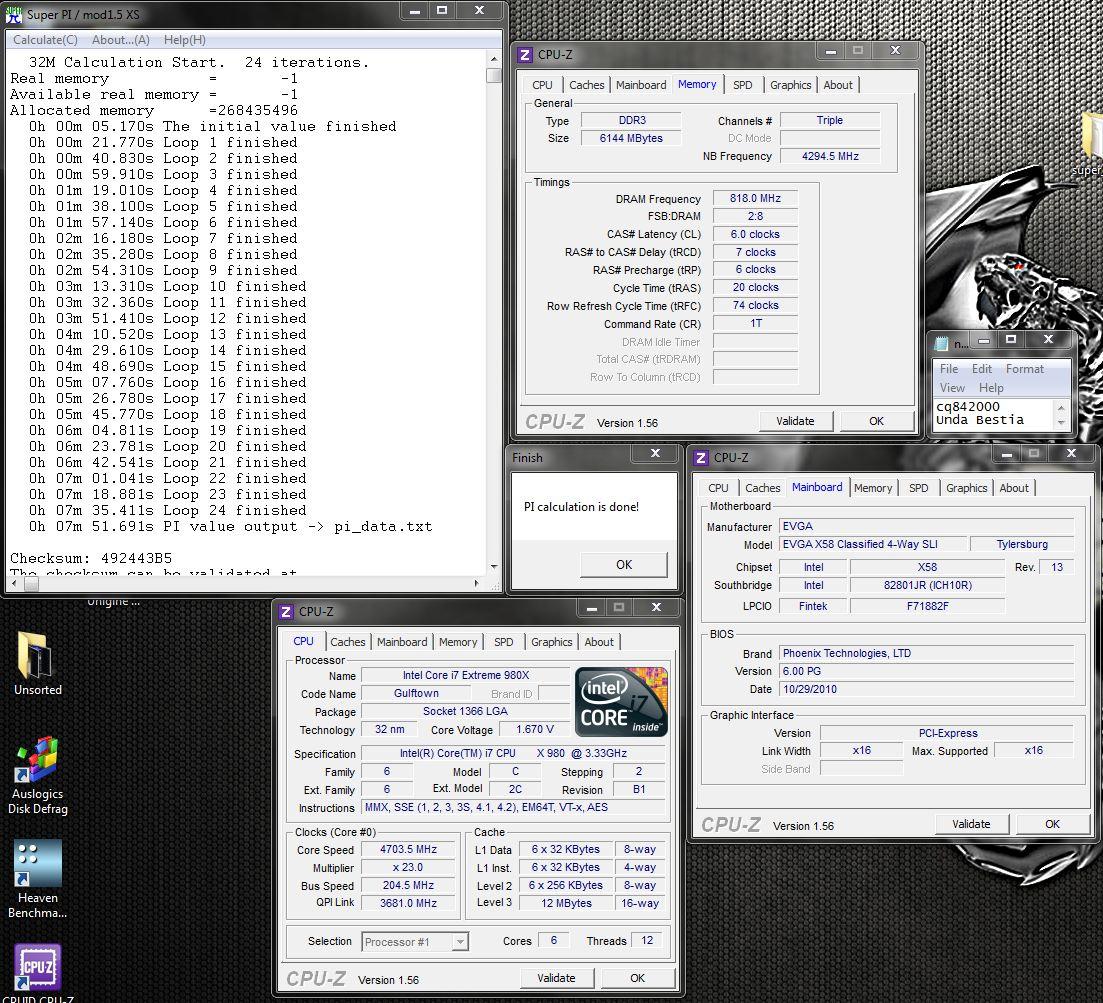
Task: Click processor name Intel Core i7 Extreme 980X
Action: click(466, 675)
